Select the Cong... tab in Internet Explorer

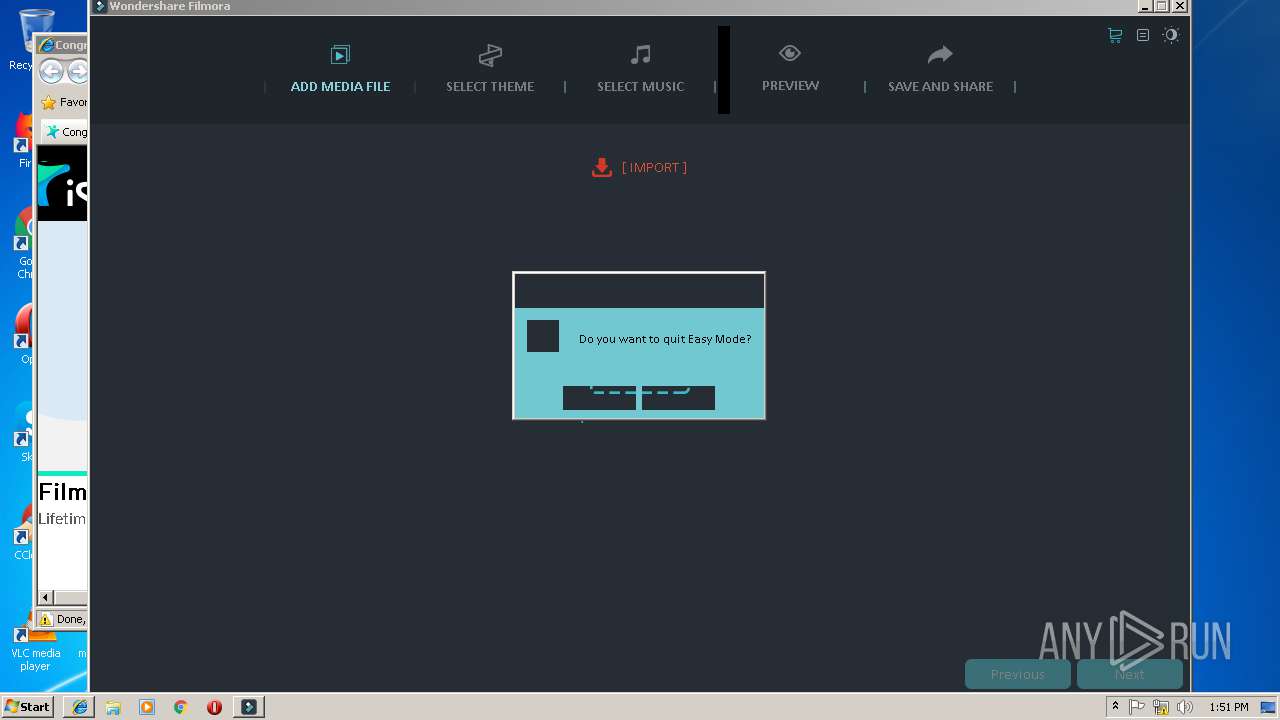point(65,131)
